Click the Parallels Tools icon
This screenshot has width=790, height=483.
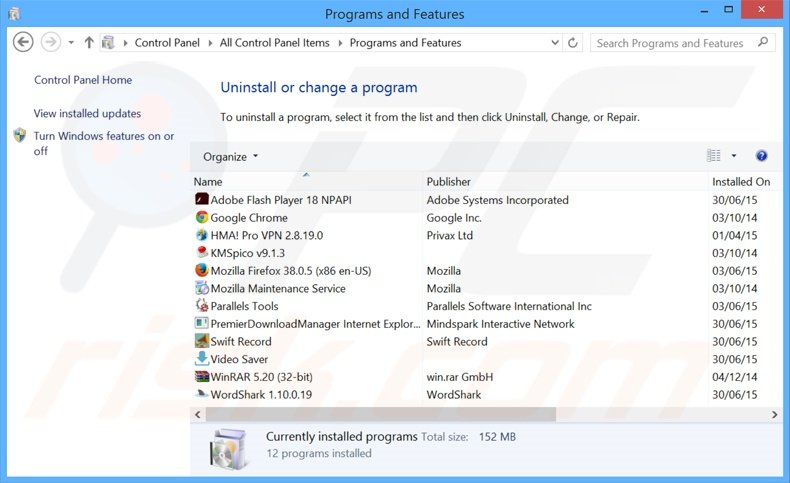coord(202,305)
